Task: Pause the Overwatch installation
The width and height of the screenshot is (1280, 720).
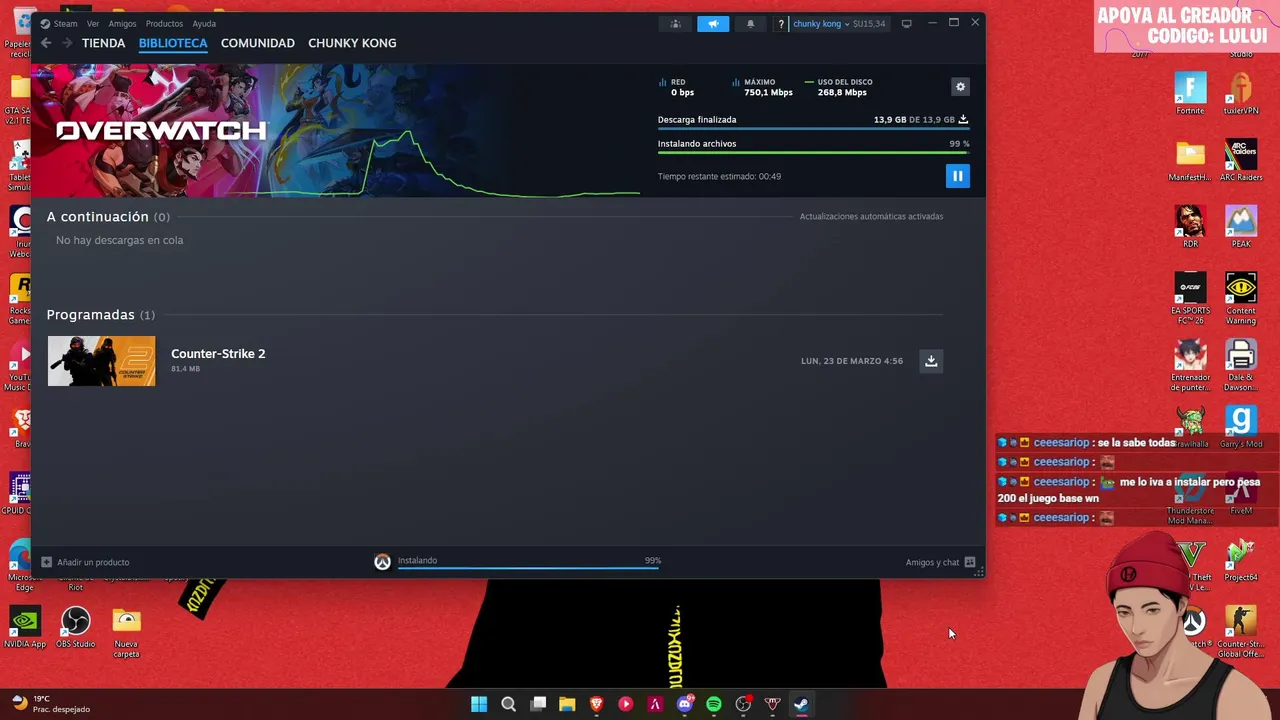Action: point(957,176)
